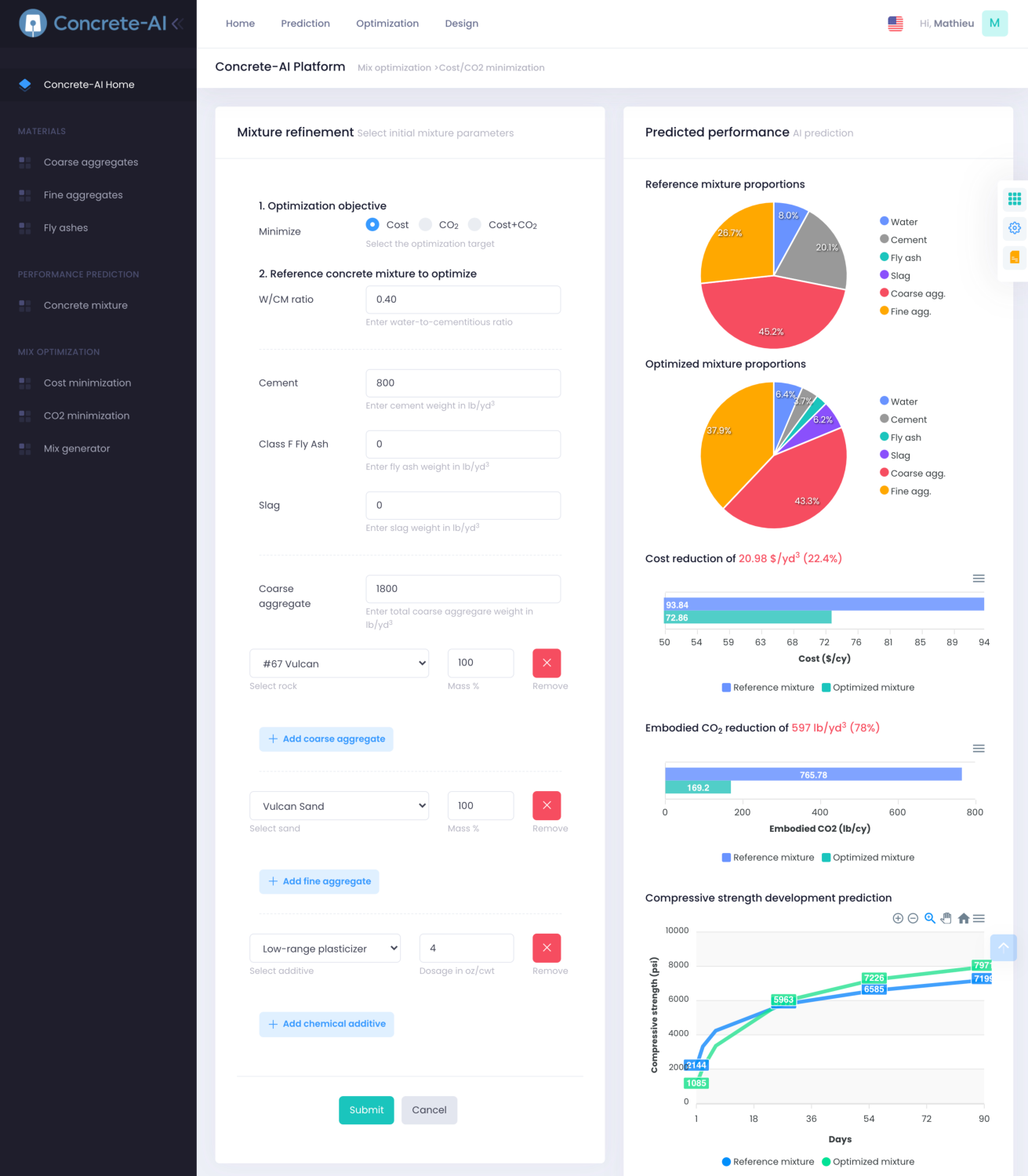Open the settings gear icon on right edge
1028x1176 pixels.
pos(1015,228)
